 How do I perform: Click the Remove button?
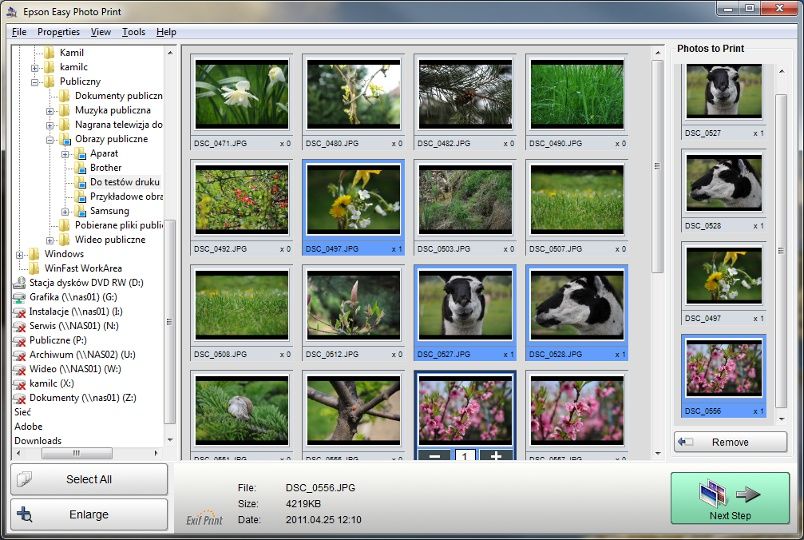(731, 442)
